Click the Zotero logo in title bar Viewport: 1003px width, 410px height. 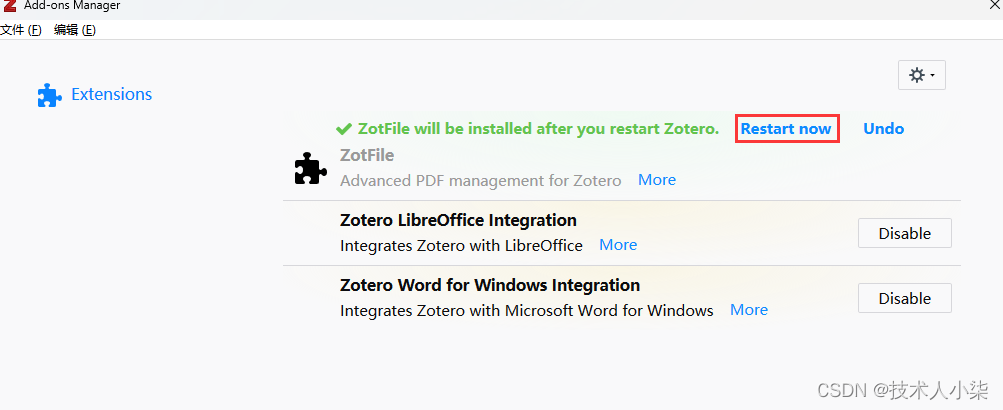point(9,5)
